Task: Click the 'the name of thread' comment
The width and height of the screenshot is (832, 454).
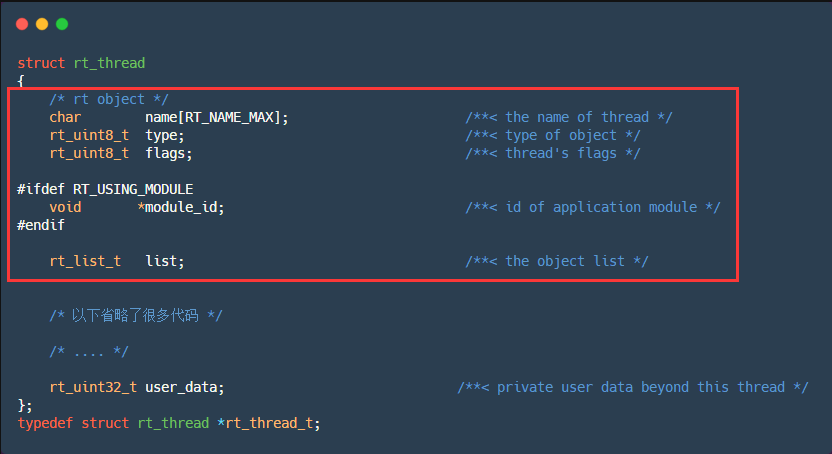Action: click(568, 117)
